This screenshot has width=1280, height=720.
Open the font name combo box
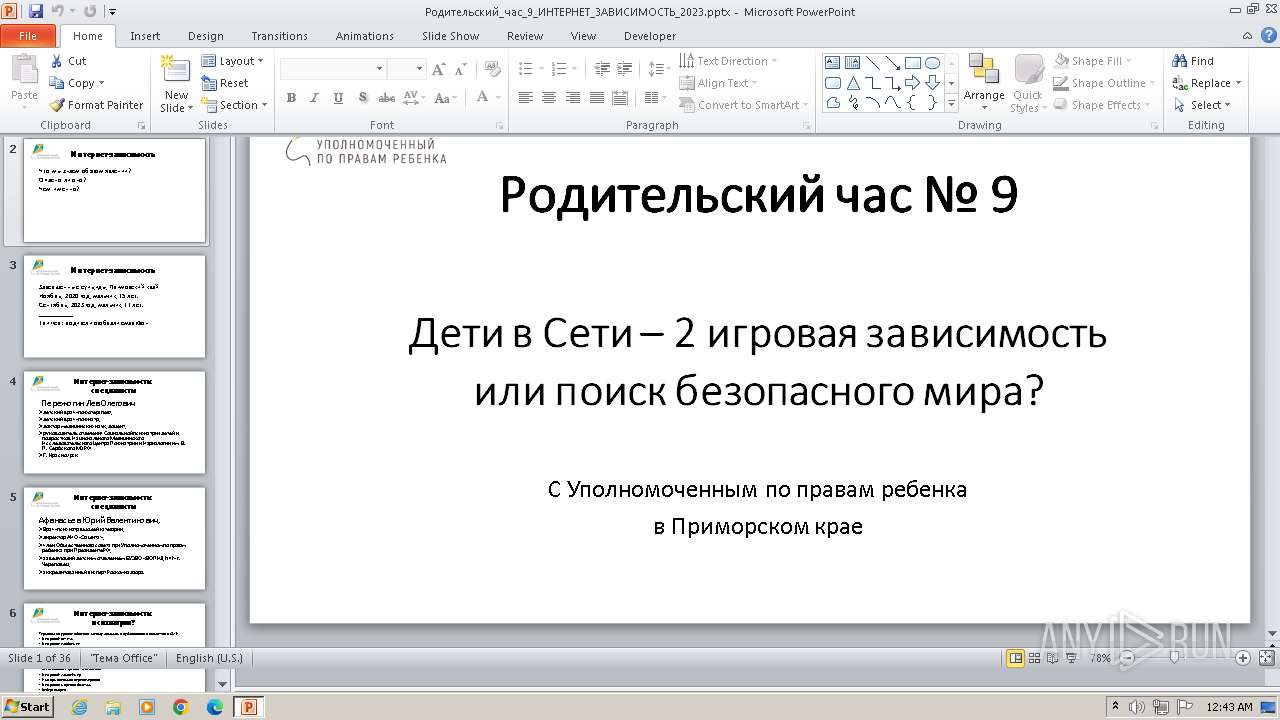pos(333,69)
